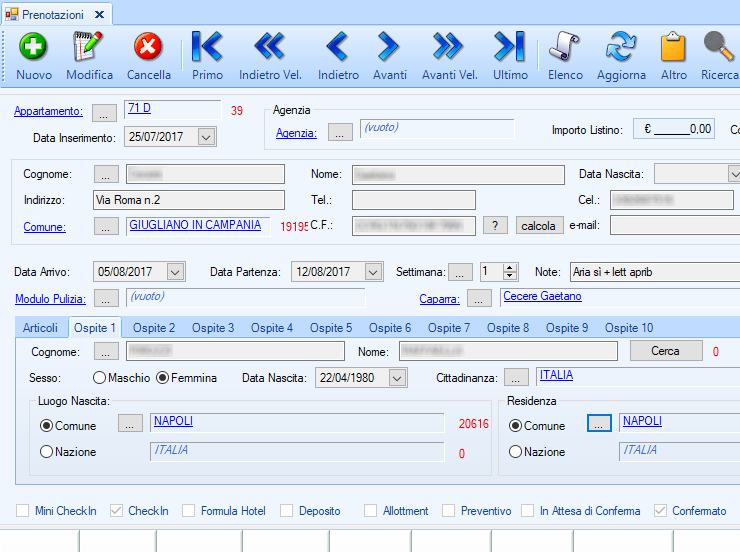The width and height of the screenshot is (740, 552).
Task: Refresh data with Aggiorna icon
Action: [x=621, y=47]
